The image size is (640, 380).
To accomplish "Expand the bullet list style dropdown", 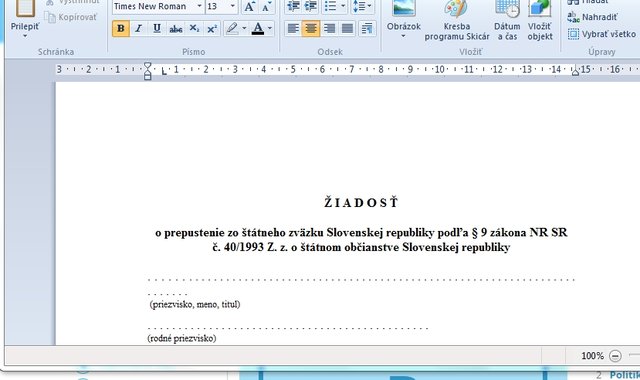I will (x=343, y=7).
